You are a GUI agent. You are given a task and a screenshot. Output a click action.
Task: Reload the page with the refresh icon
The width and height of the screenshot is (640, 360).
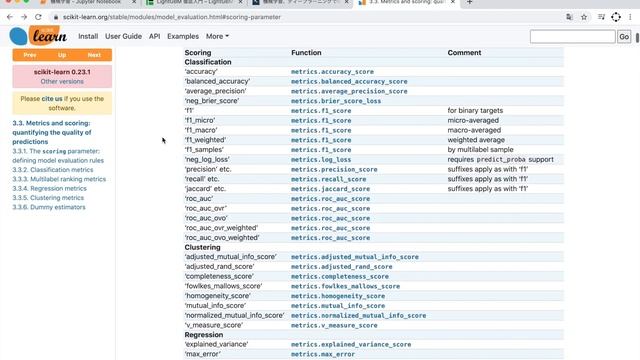38,17
